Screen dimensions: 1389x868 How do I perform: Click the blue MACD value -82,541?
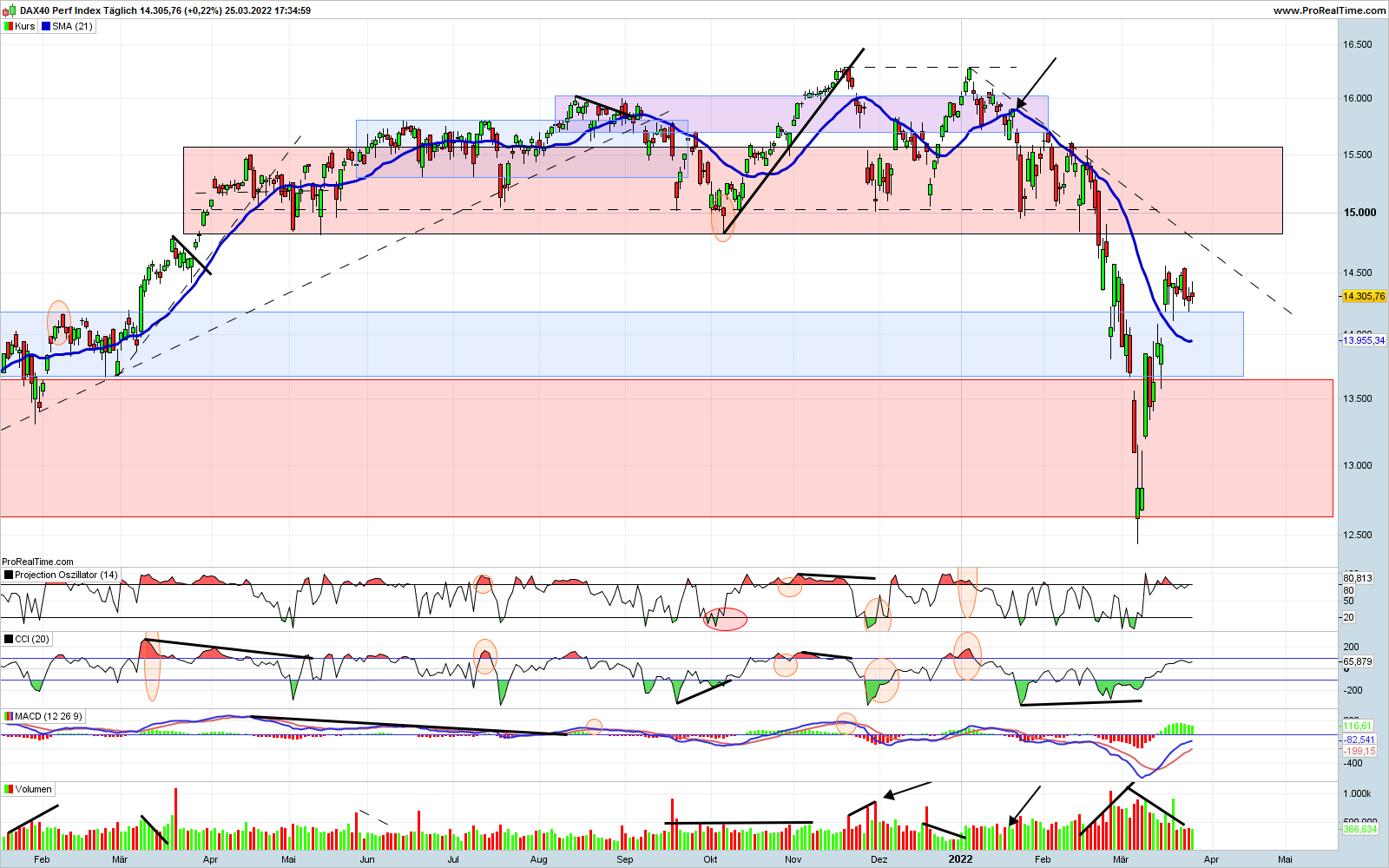point(1359,740)
